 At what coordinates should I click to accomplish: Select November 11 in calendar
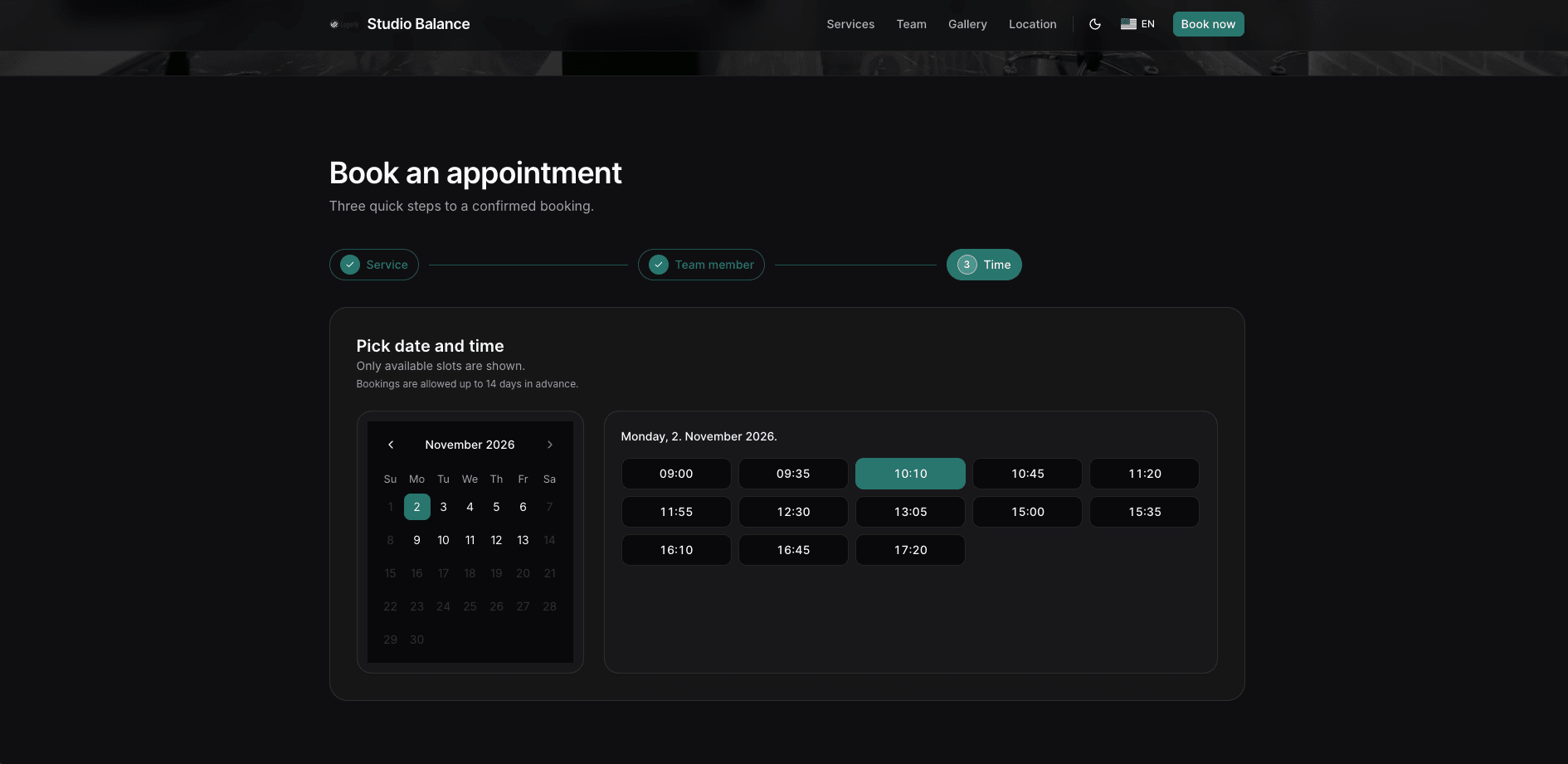coord(470,540)
